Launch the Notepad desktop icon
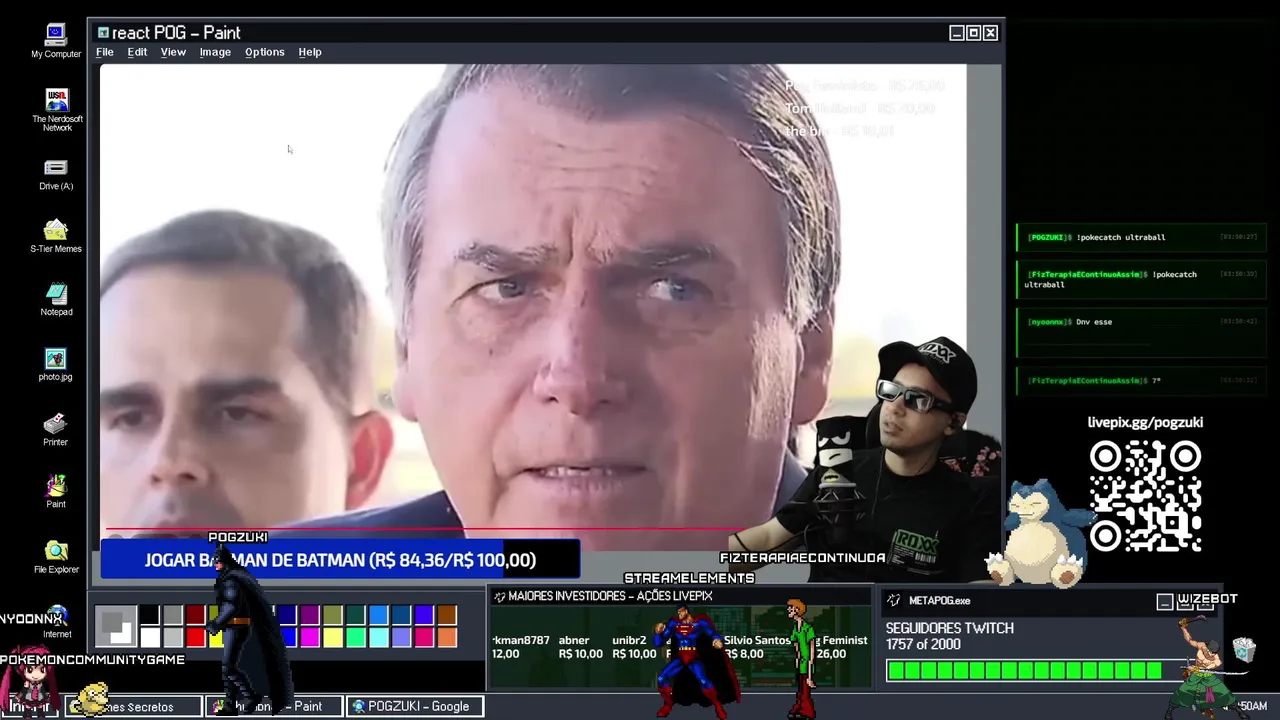 coord(56,299)
